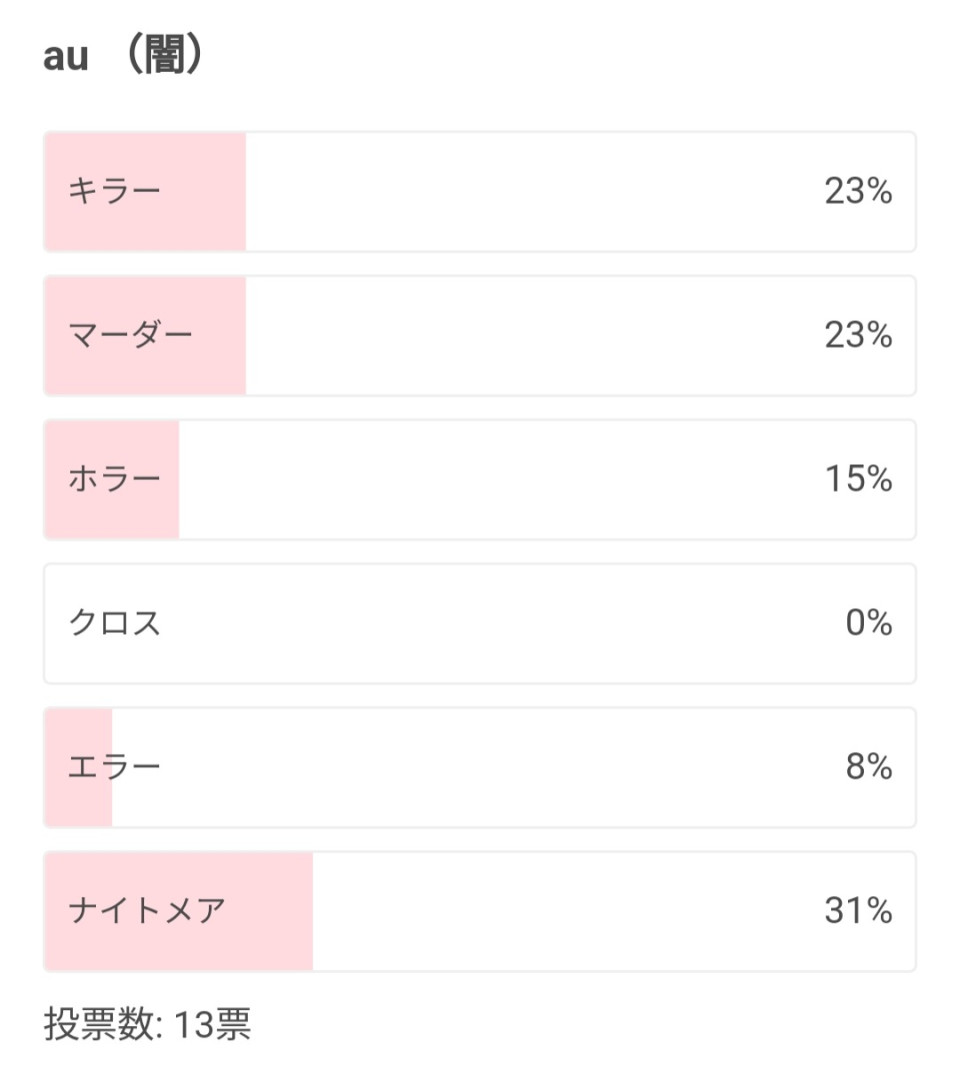
Task: Click the 23% value in キラー row
Action: point(858,191)
